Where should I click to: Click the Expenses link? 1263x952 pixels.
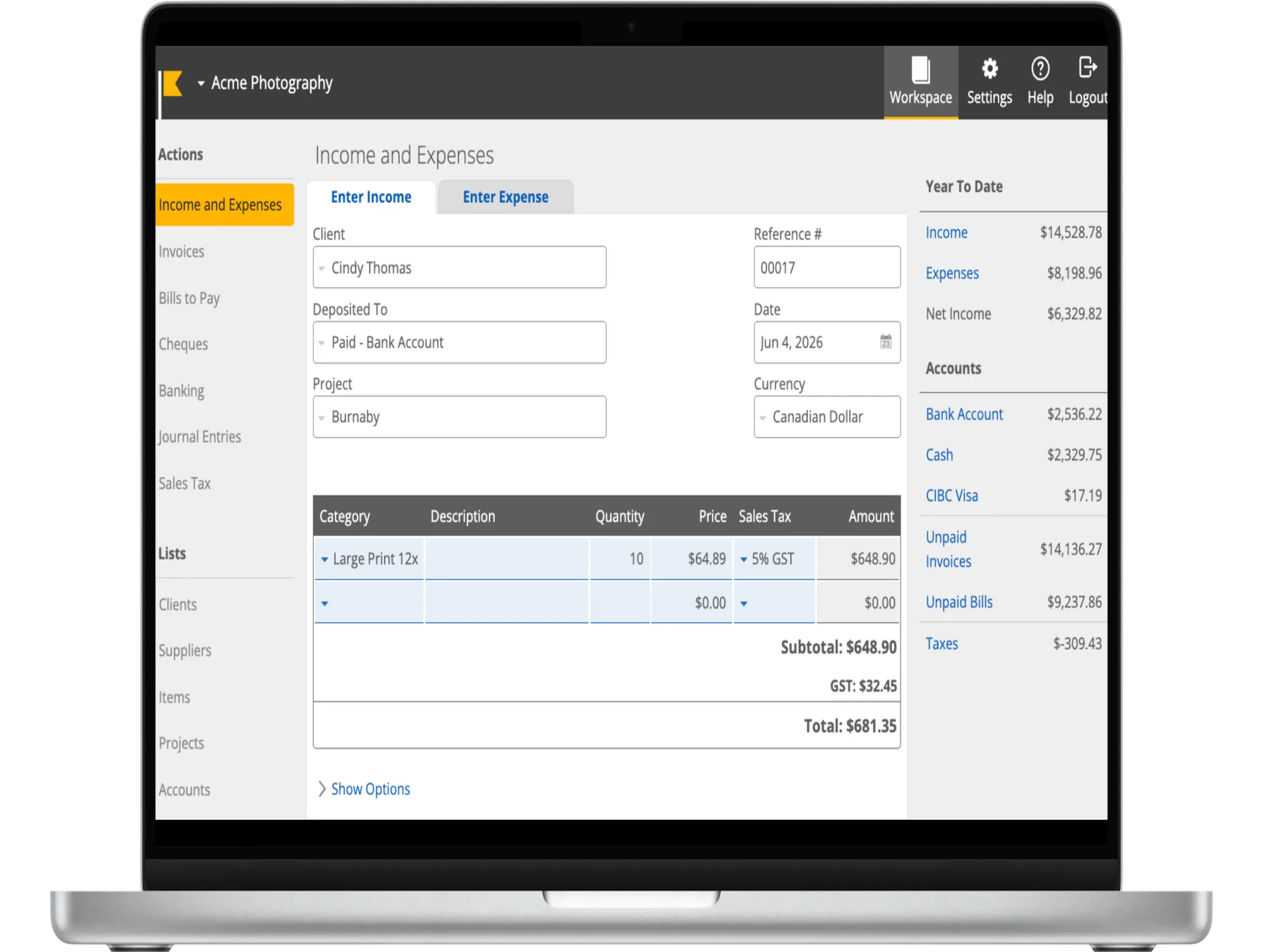click(952, 274)
